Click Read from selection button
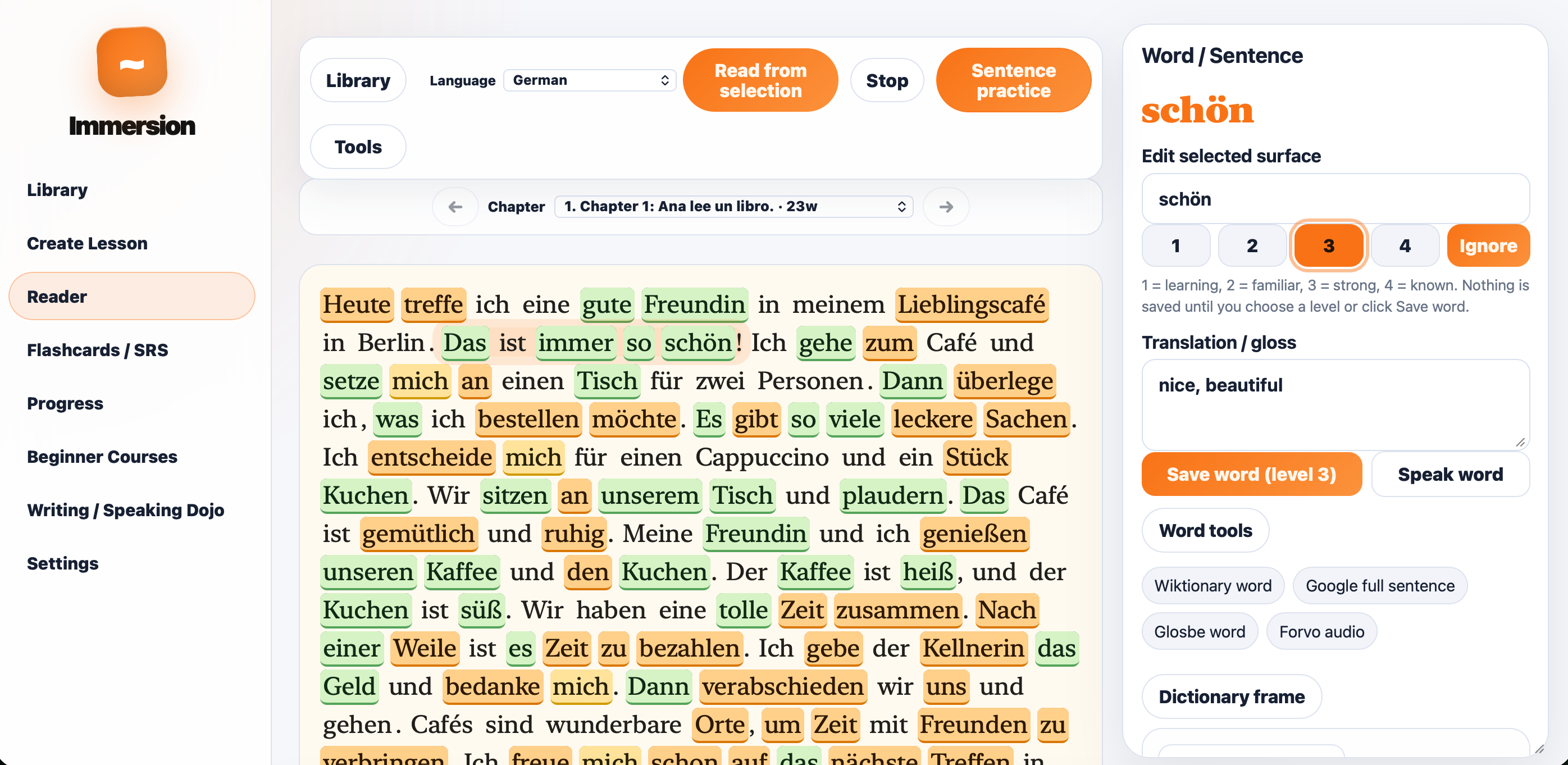1568x765 pixels. click(760, 80)
